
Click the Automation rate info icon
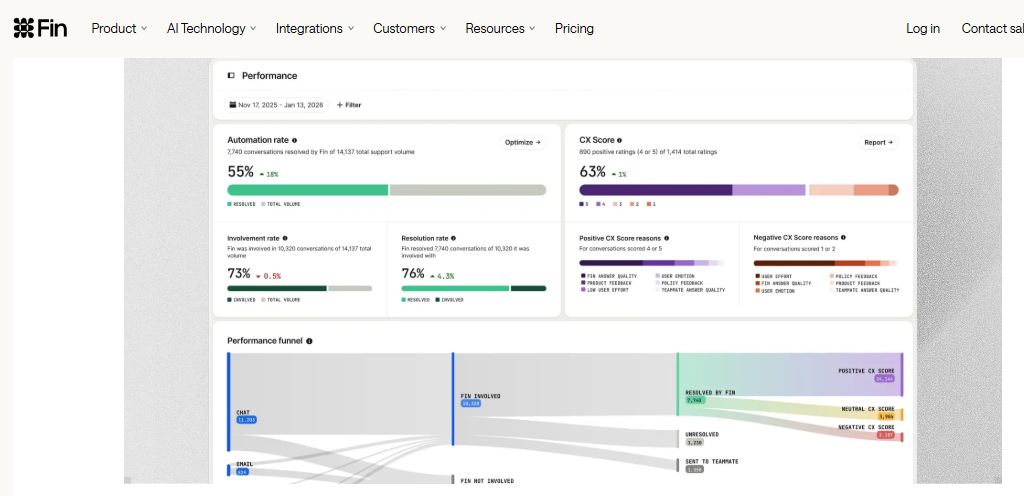click(295, 140)
